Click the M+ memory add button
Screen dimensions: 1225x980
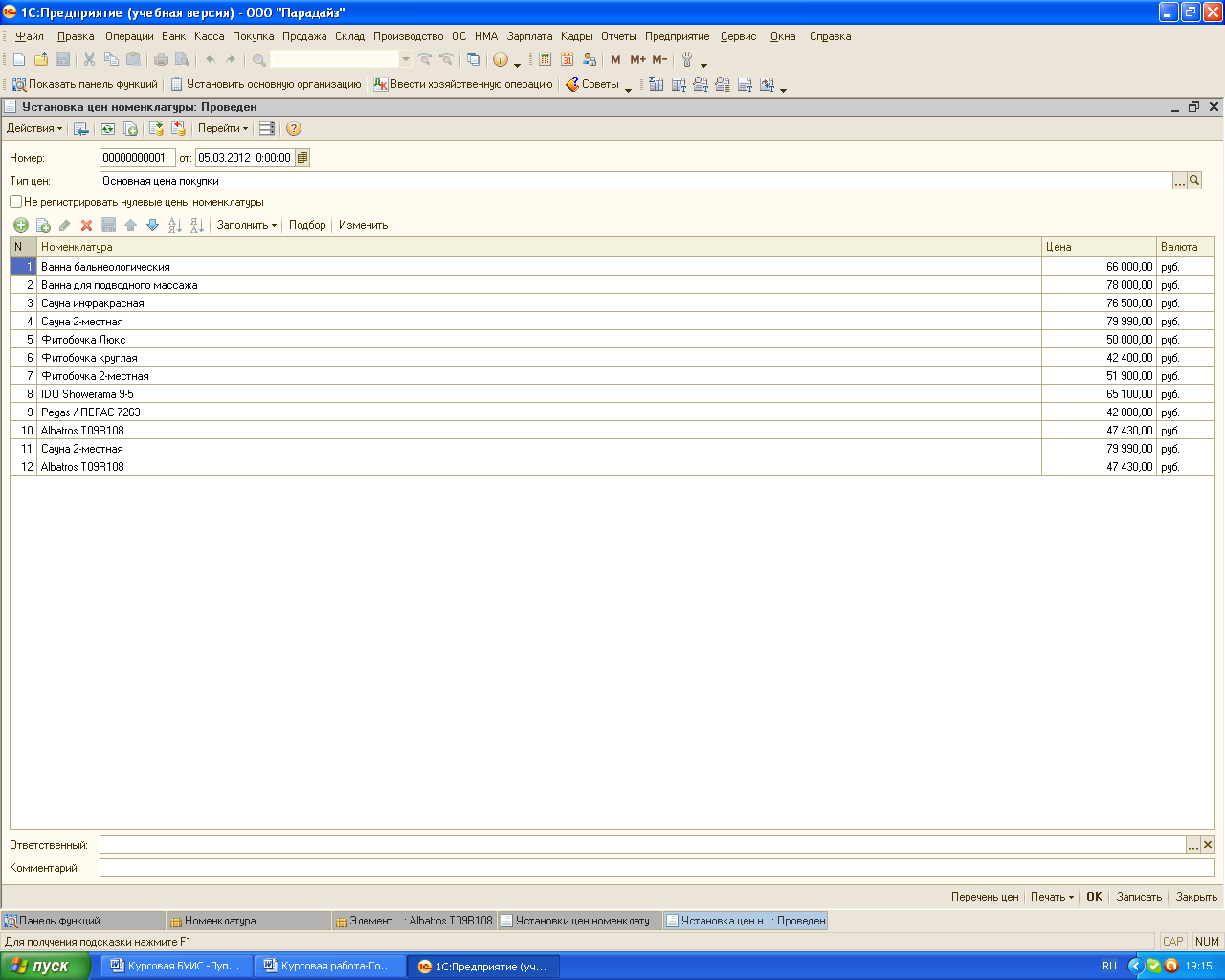coord(638,59)
